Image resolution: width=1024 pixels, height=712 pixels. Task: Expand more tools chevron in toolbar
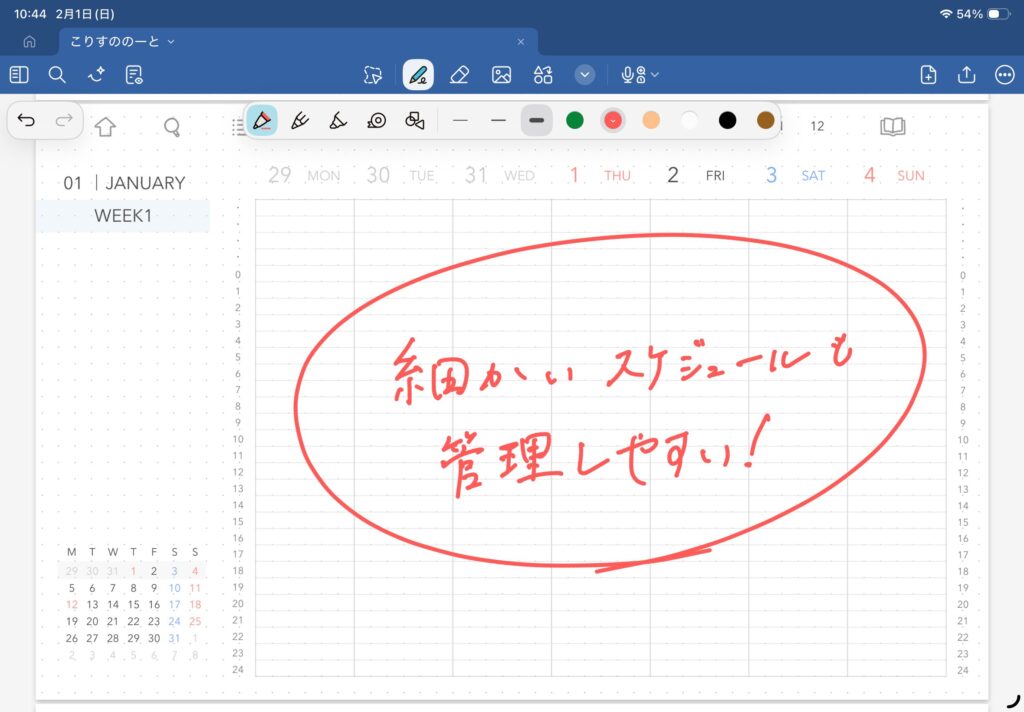(x=585, y=75)
